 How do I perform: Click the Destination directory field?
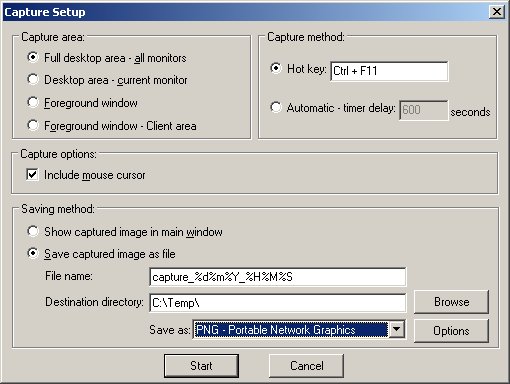click(278, 303)
